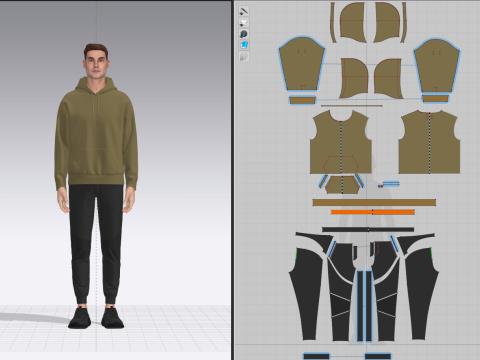
Task: Toggle the seam line display icon
Action: (244, 11)
